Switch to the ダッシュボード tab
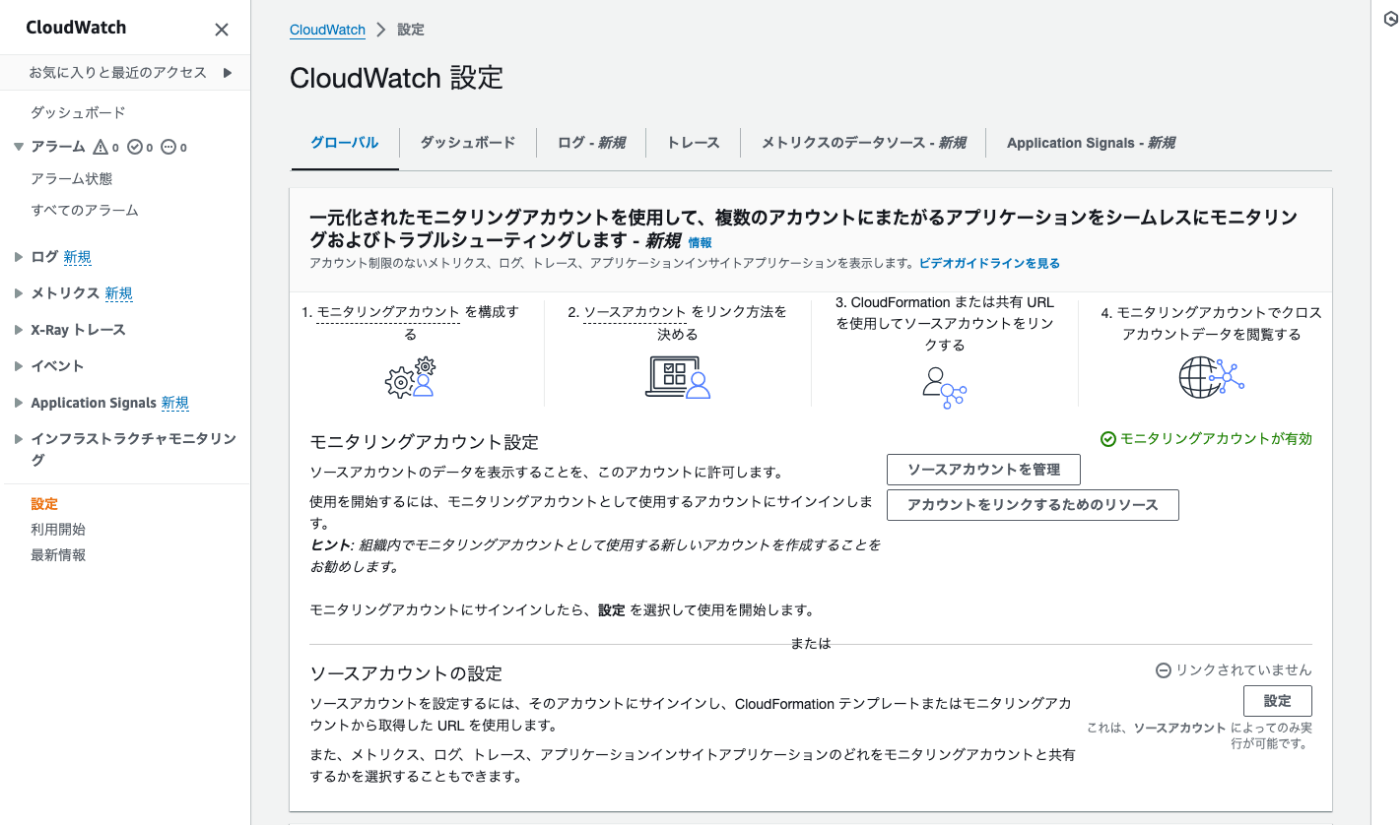Image resolution: width=1400 pixels, height=825 pixels. 467,143
